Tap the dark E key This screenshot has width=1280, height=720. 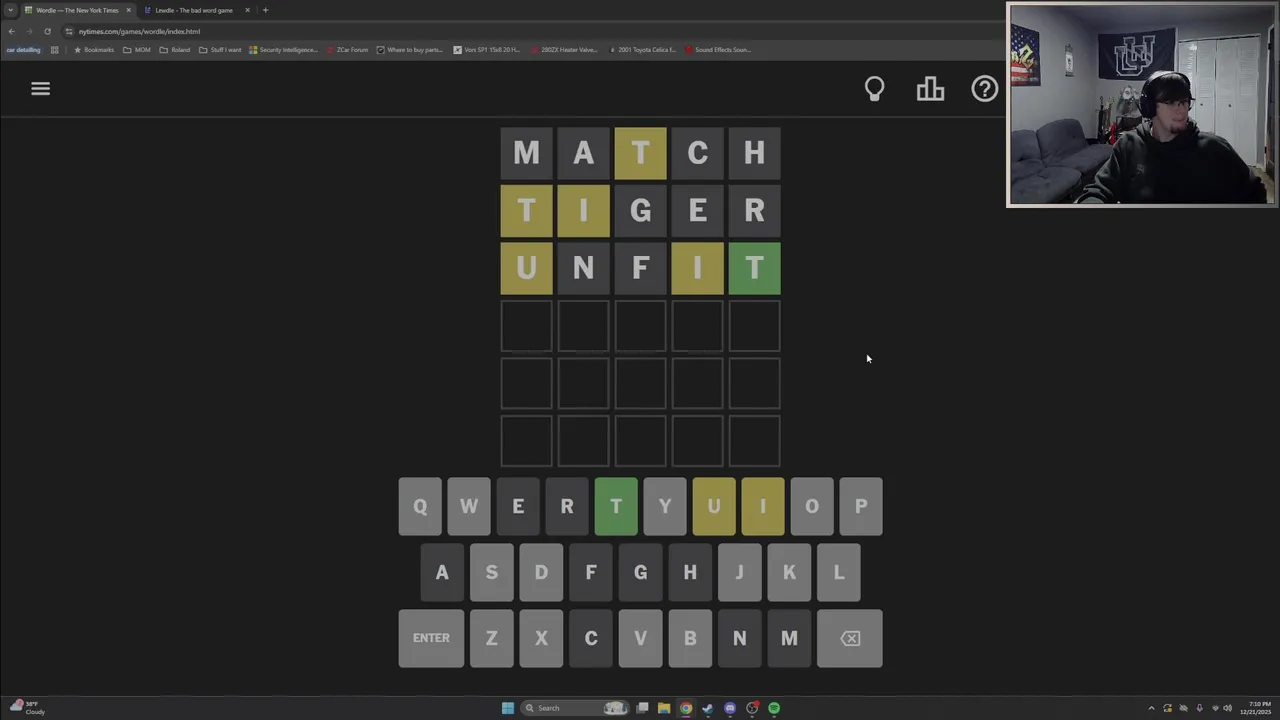tap(518, 506)
